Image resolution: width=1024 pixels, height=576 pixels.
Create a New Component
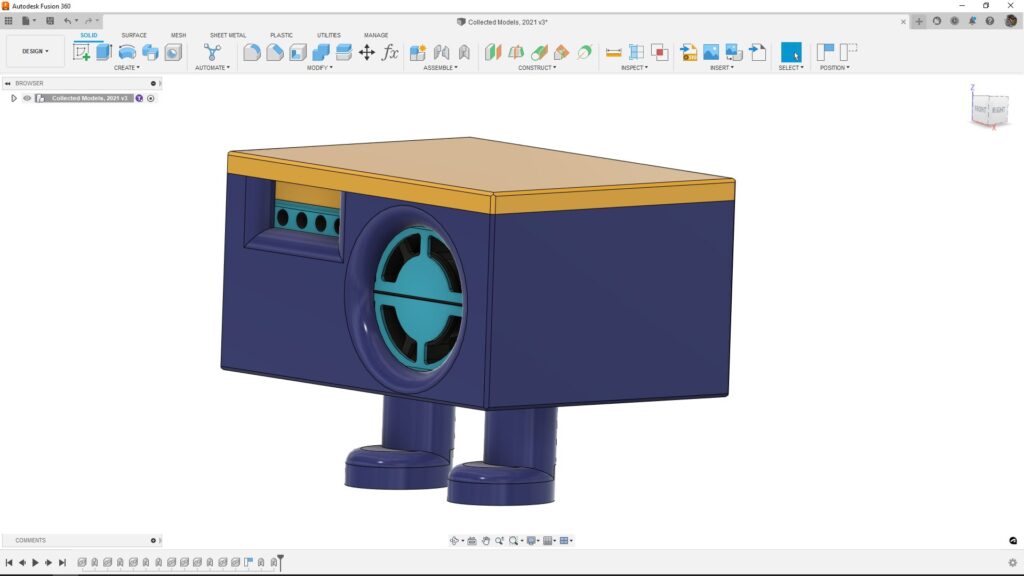pyautogui.click(x=418, y=52)
